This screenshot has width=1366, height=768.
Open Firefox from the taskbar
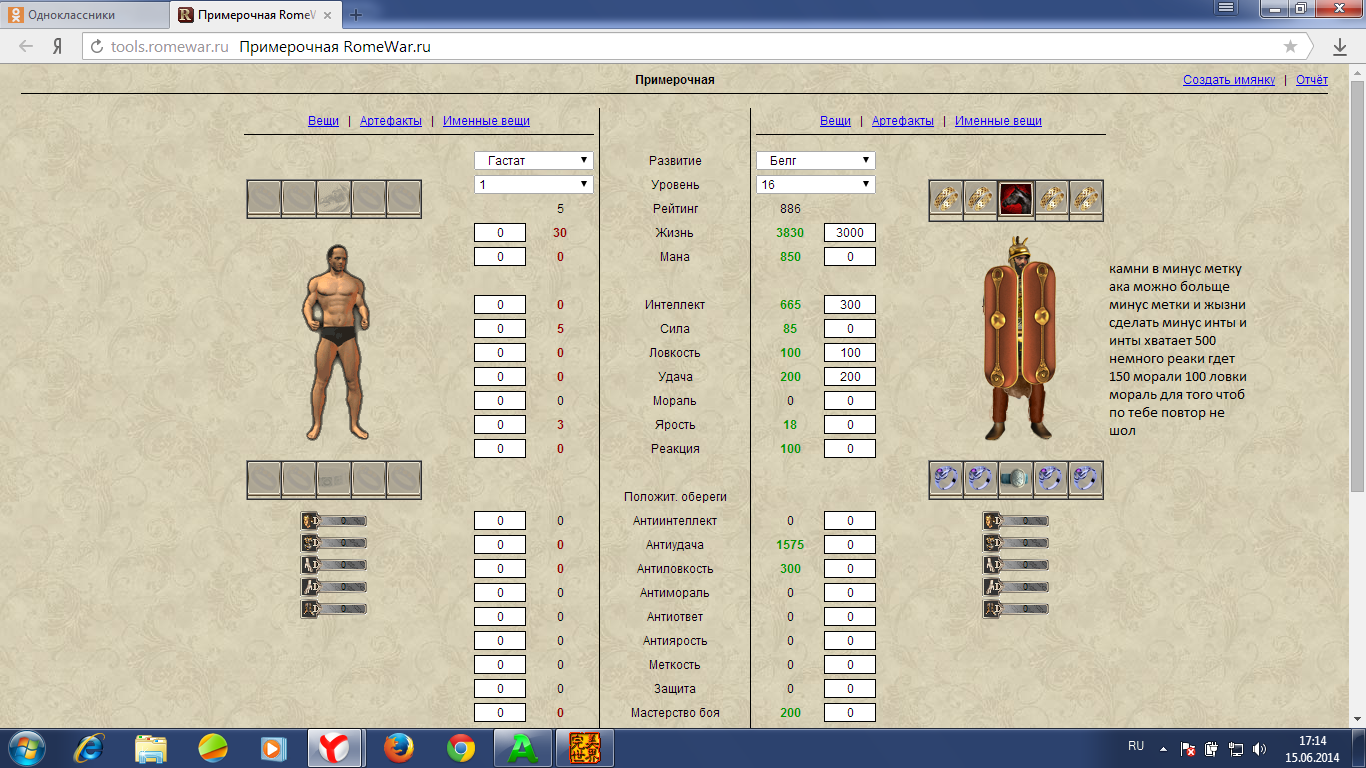[x=400, y=748]
